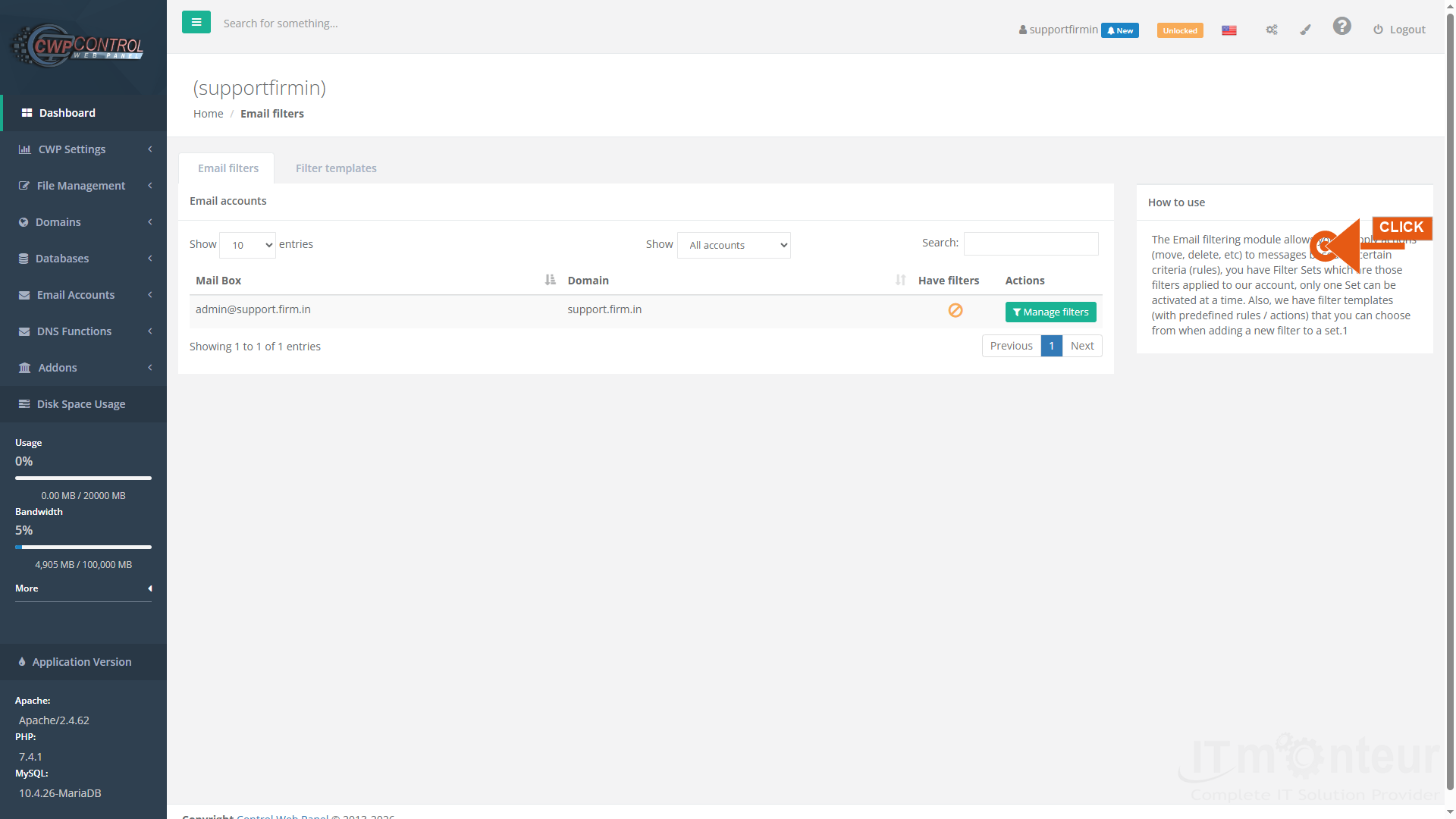Image resolution: width=1456 pixels, height=819 pixels.
Task: Sort table by Domain sort icon
Action: tap(900, 280)
